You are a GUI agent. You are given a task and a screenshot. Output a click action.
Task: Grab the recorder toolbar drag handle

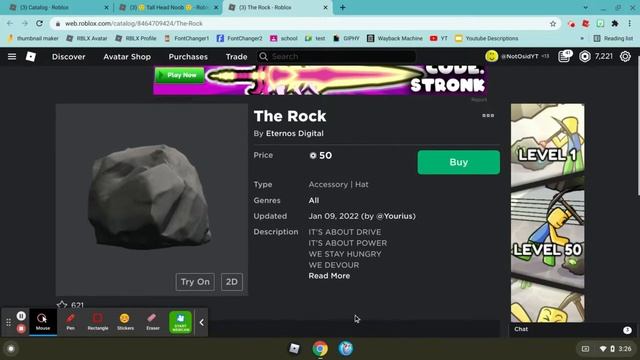pos(8,322)
